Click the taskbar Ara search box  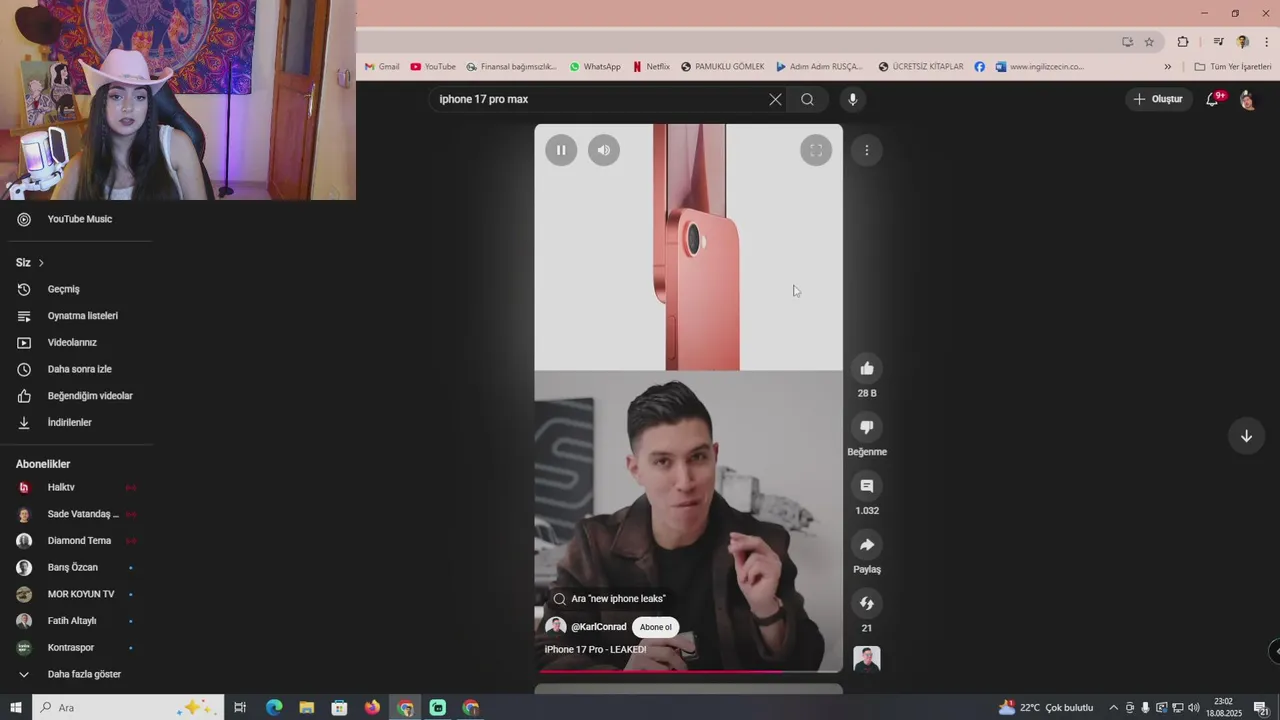[x=126, y=708]
